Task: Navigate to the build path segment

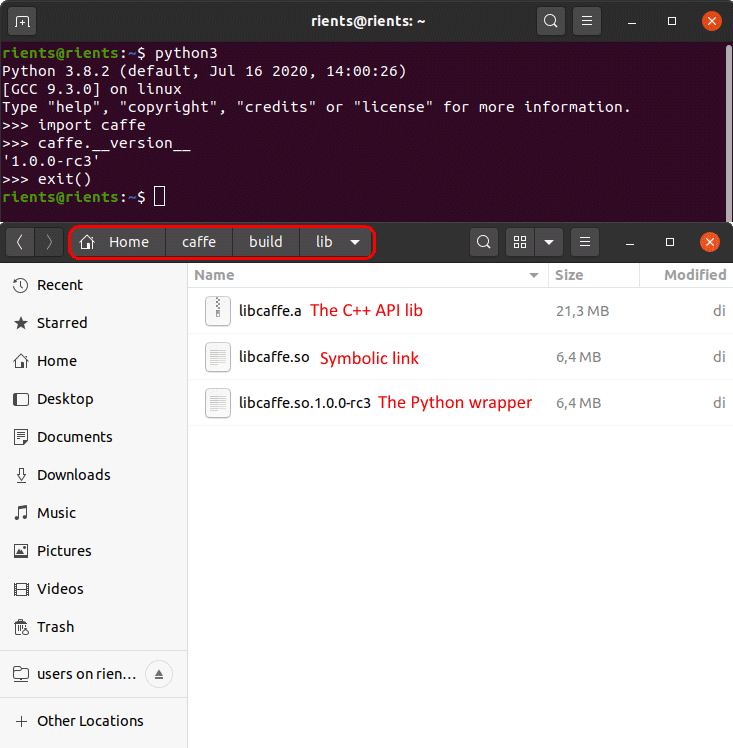Action: [266, 242]
